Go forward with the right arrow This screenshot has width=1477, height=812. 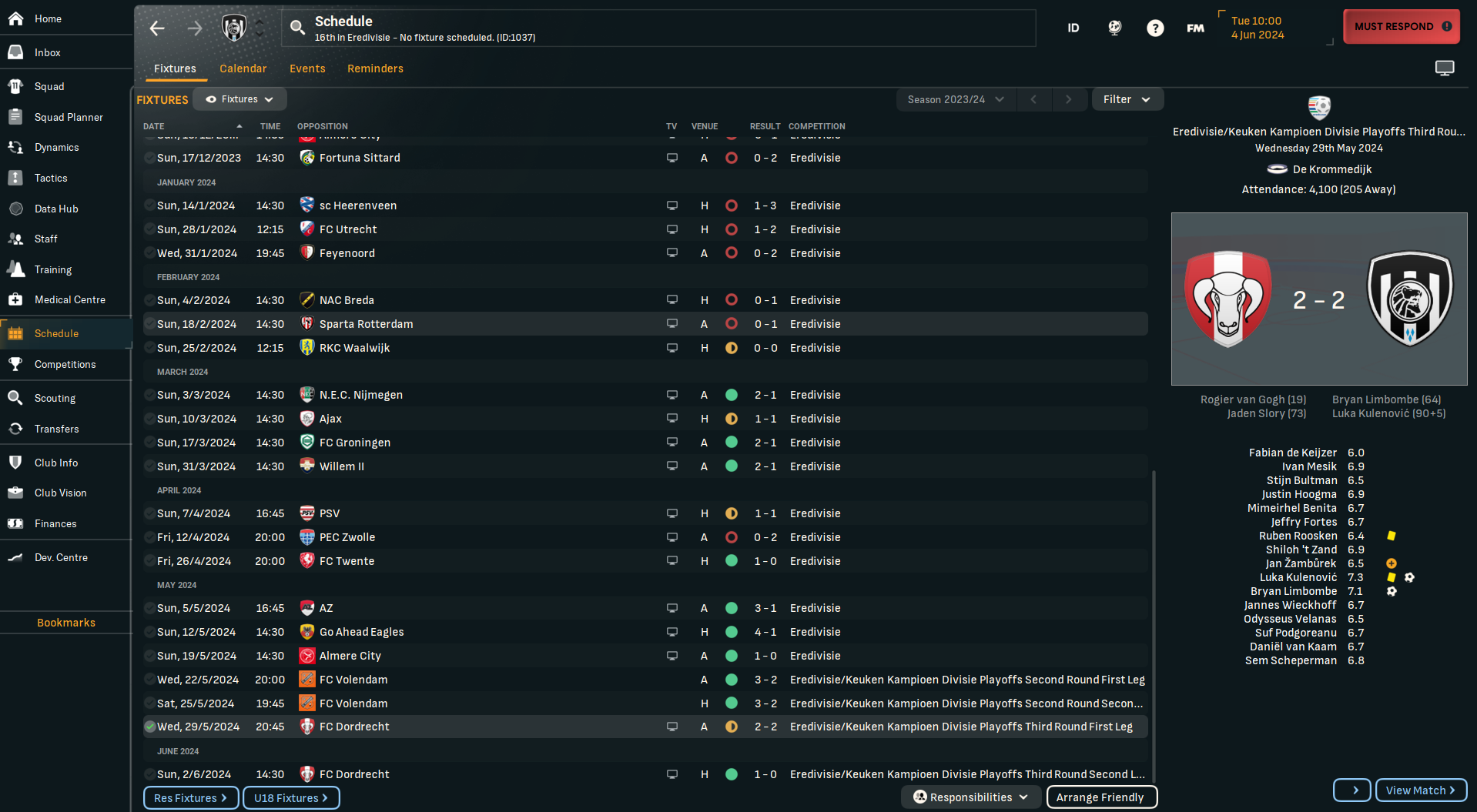click(x=195, y=28)
